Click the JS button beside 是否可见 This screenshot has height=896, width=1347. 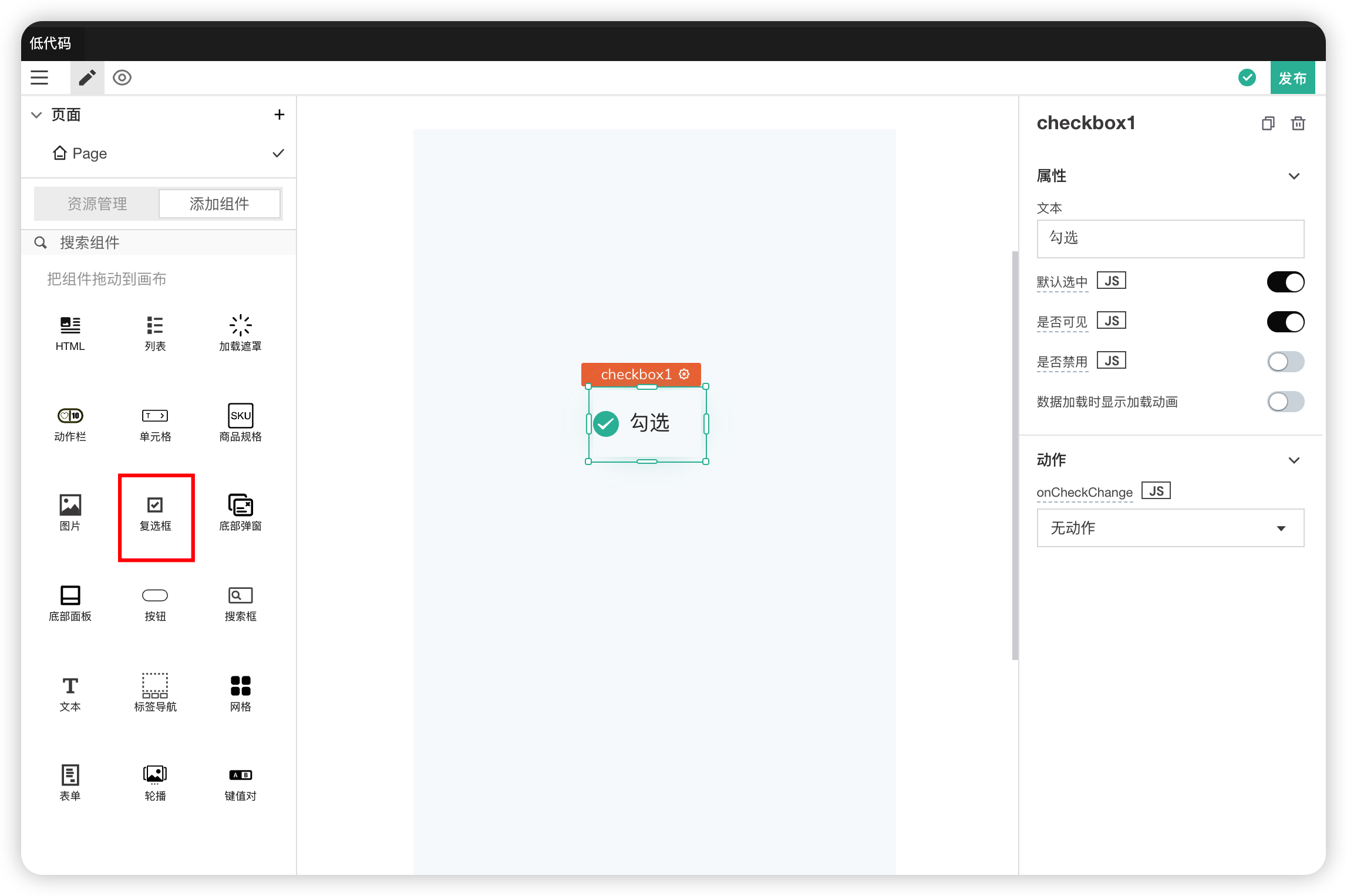tap(1111, 321)
